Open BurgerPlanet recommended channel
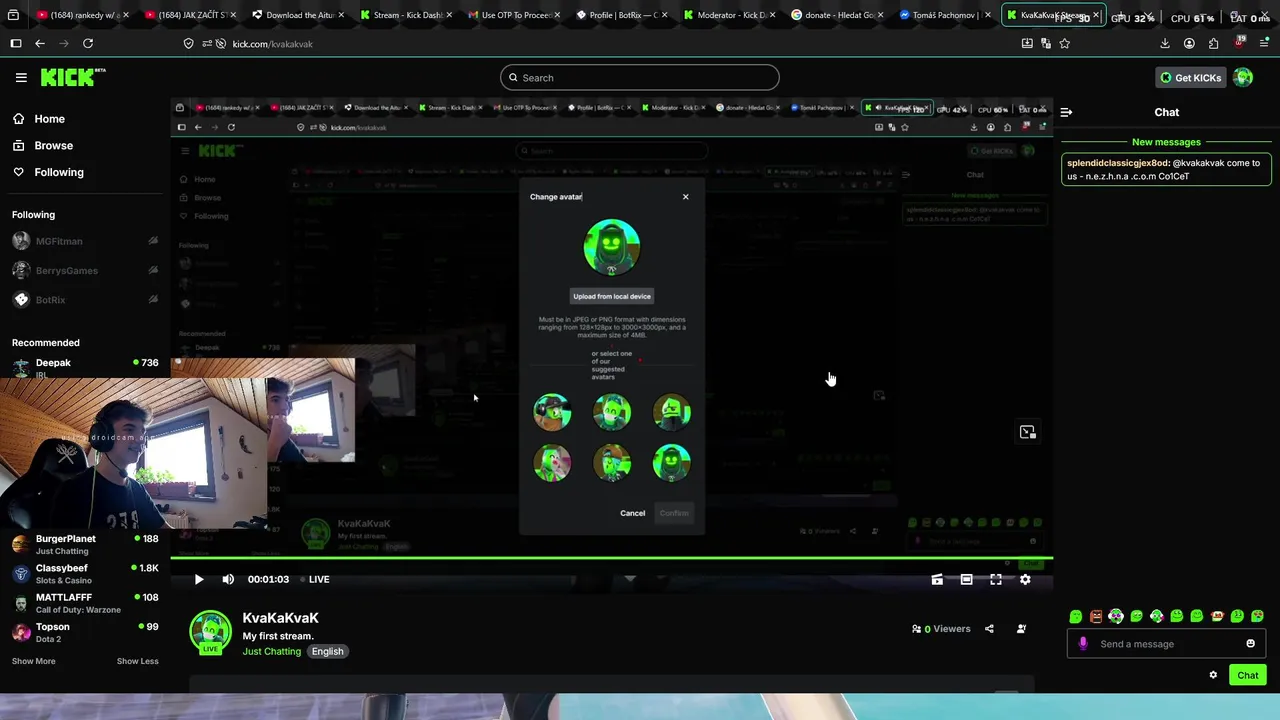Screen dimensions: 1280x720 tap(84, 545)
